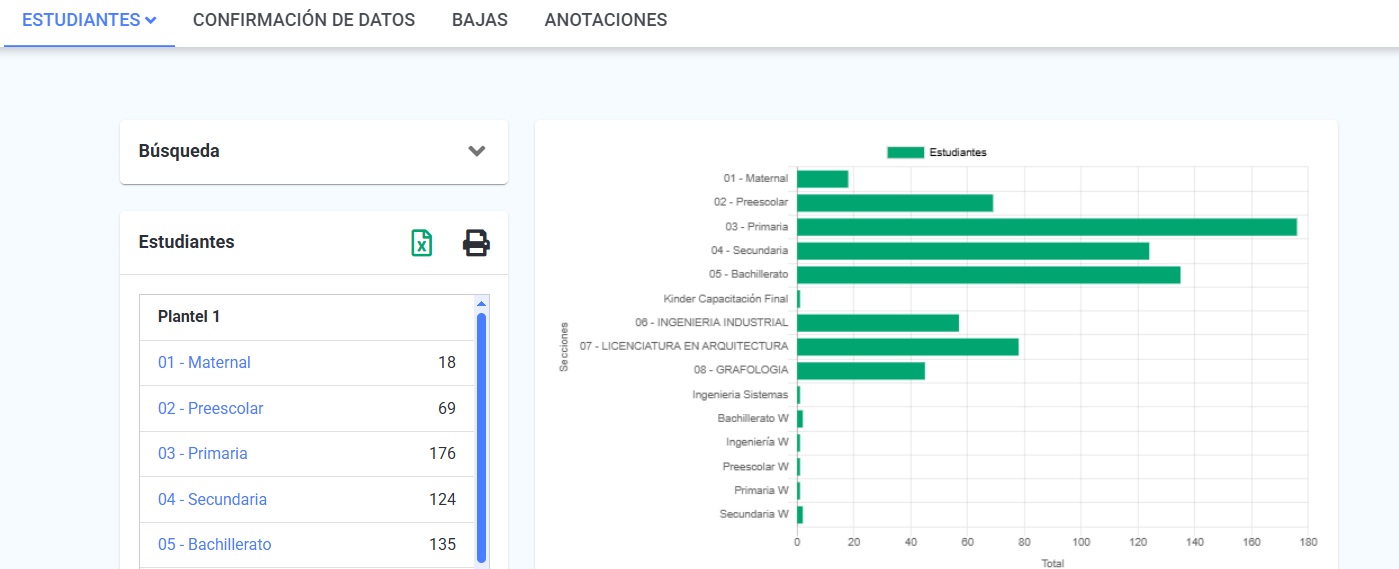Viewport: 1399px width, 569px height.
Task: Open the 03 - Primaria section
Action: pos(203,453)
